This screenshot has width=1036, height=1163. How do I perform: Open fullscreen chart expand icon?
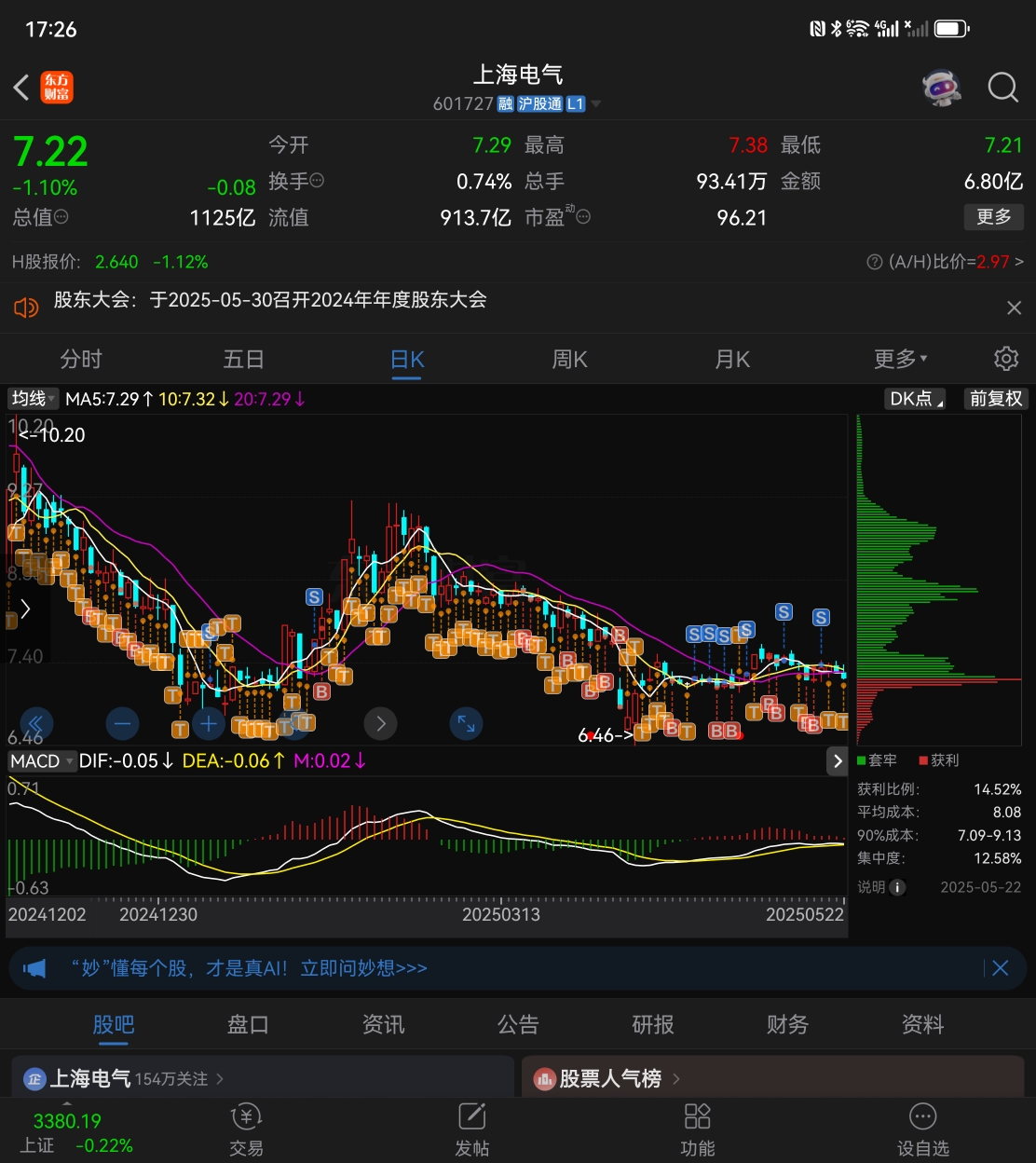coord(466,723)
